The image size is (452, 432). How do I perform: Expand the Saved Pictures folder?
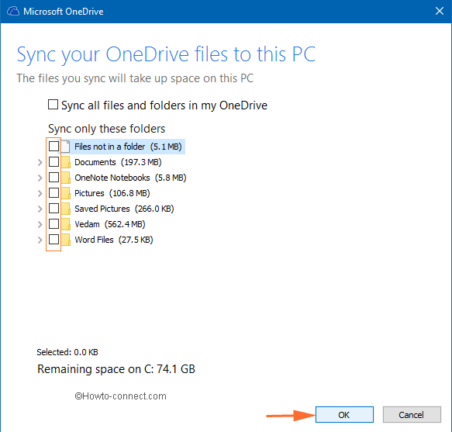[40, 209]
